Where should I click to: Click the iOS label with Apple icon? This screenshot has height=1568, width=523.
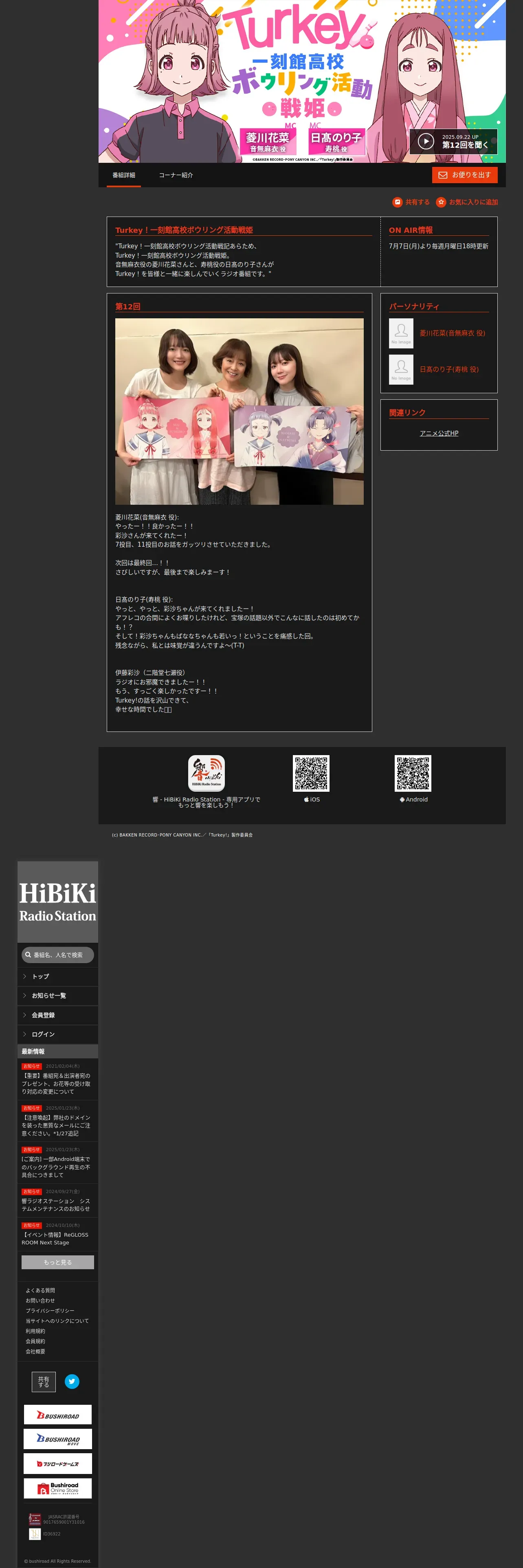(x=312, y=800)
